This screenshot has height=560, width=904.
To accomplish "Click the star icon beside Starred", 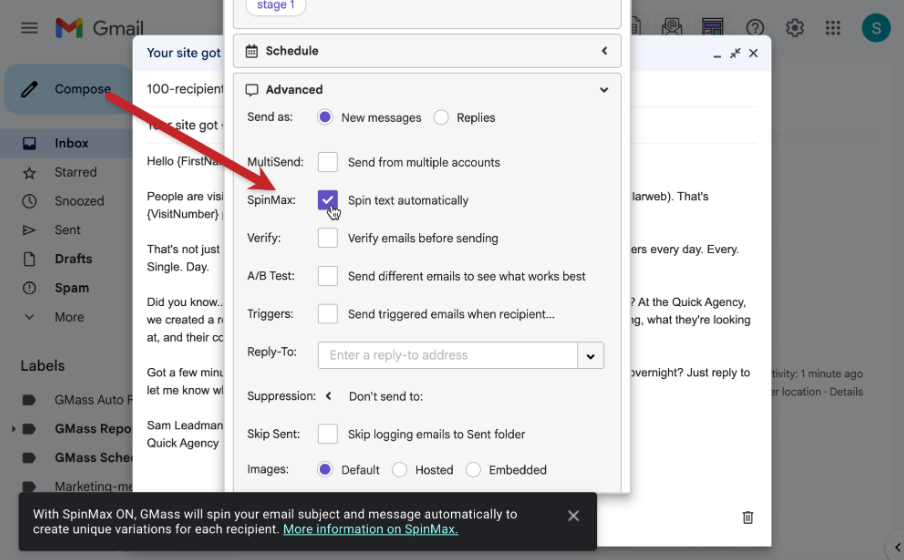I will pos(29,172).
